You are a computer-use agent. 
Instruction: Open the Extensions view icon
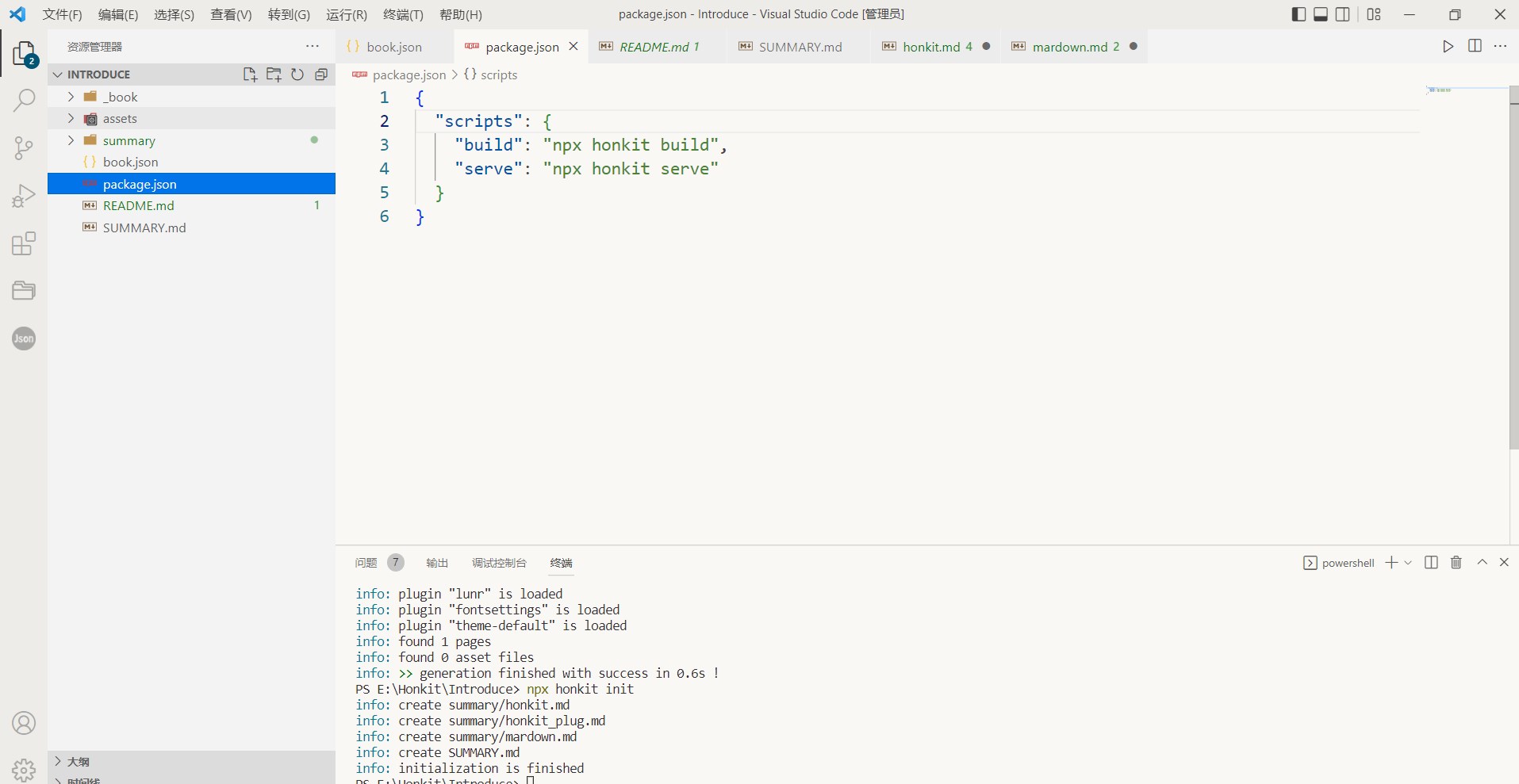click(24, 243)
